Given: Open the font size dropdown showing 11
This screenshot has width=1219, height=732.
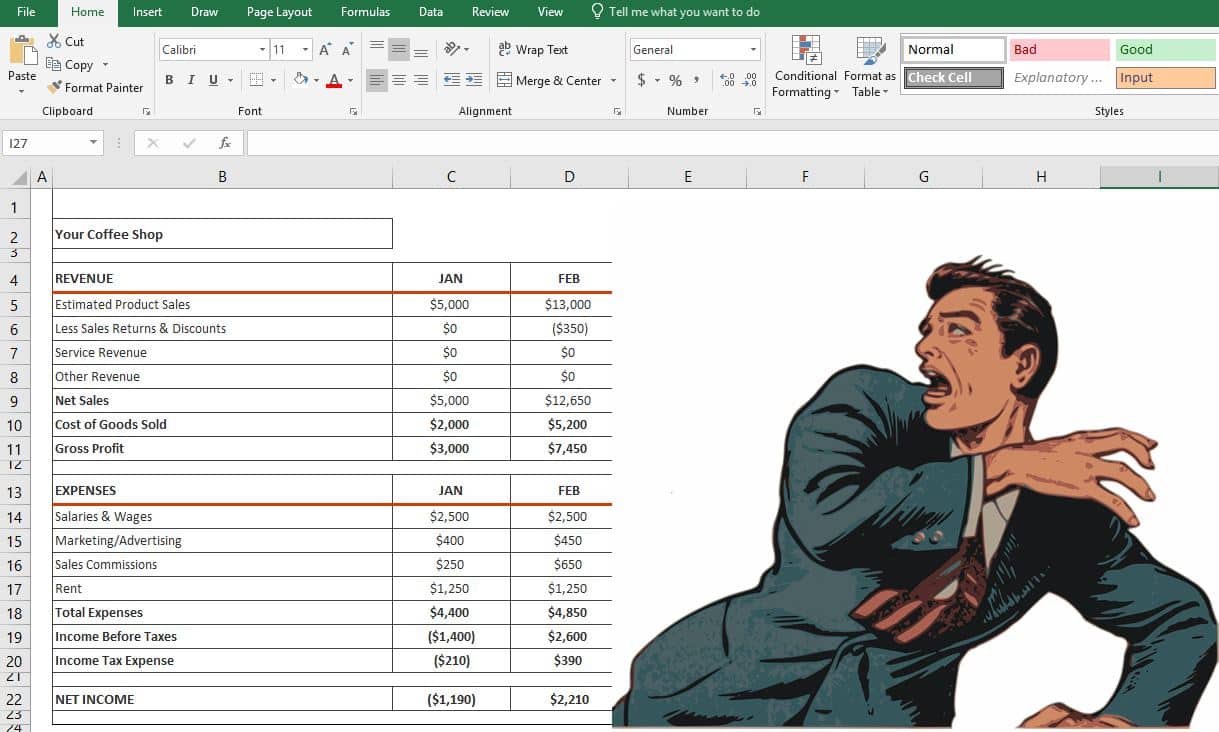Looking at the screenshot, I should pos(305,49).
